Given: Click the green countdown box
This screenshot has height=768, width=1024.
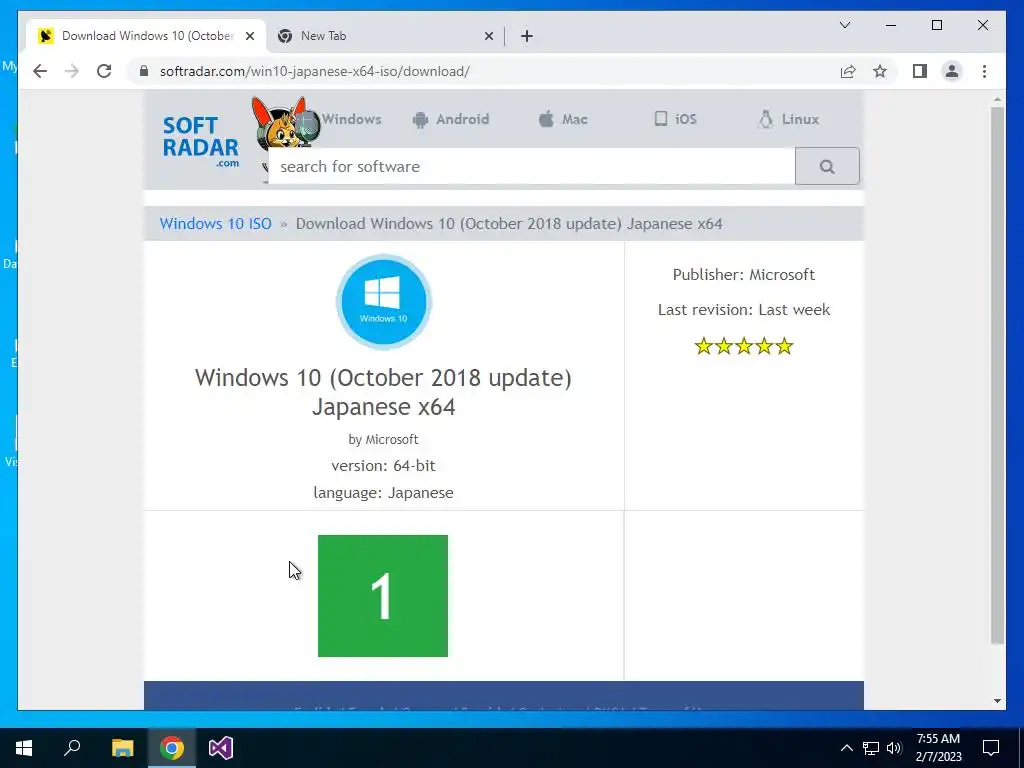Looking at the screenshot, I should [x=383, y=596].
